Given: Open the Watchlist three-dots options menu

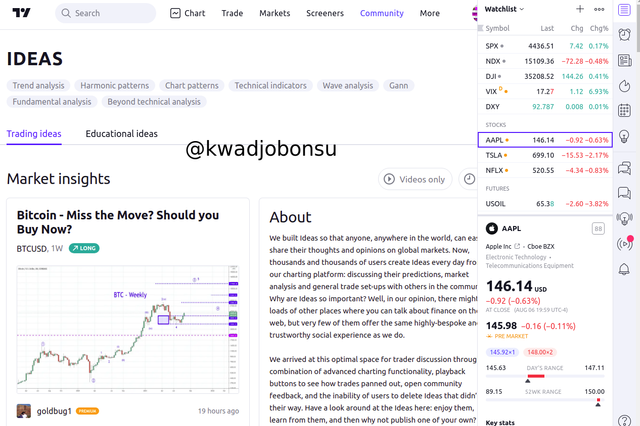Looking at the screenshot, I should (x=599, y=9).
